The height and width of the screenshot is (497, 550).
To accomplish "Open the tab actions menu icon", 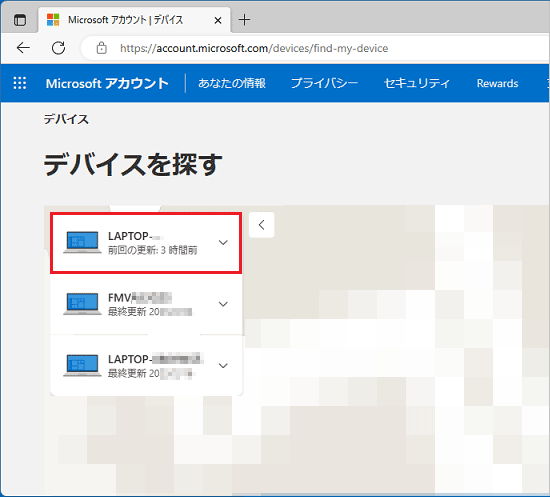I will tap(20, 20).
